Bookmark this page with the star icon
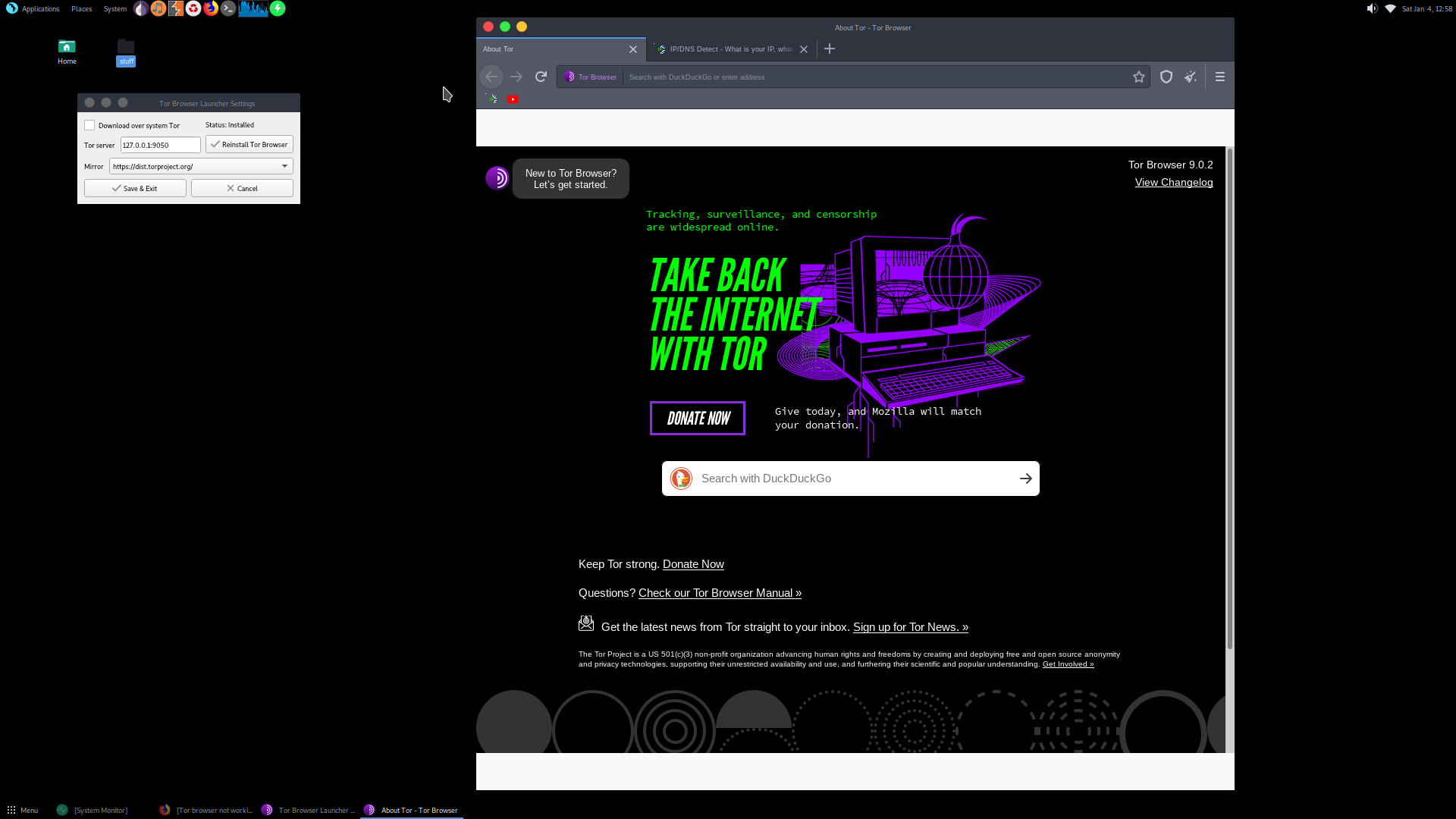 [x=1139, y=77]
